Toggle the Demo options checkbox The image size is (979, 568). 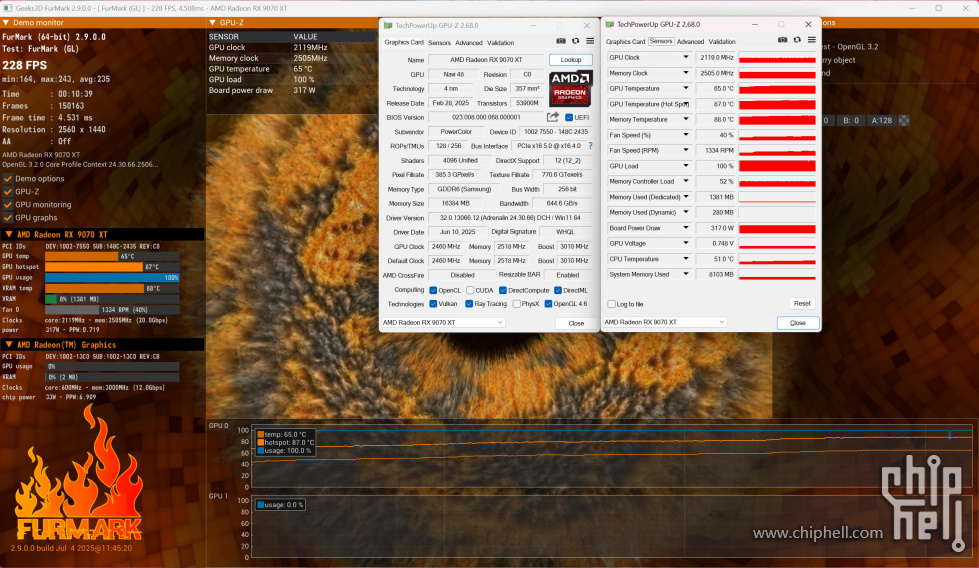[9, 178]
